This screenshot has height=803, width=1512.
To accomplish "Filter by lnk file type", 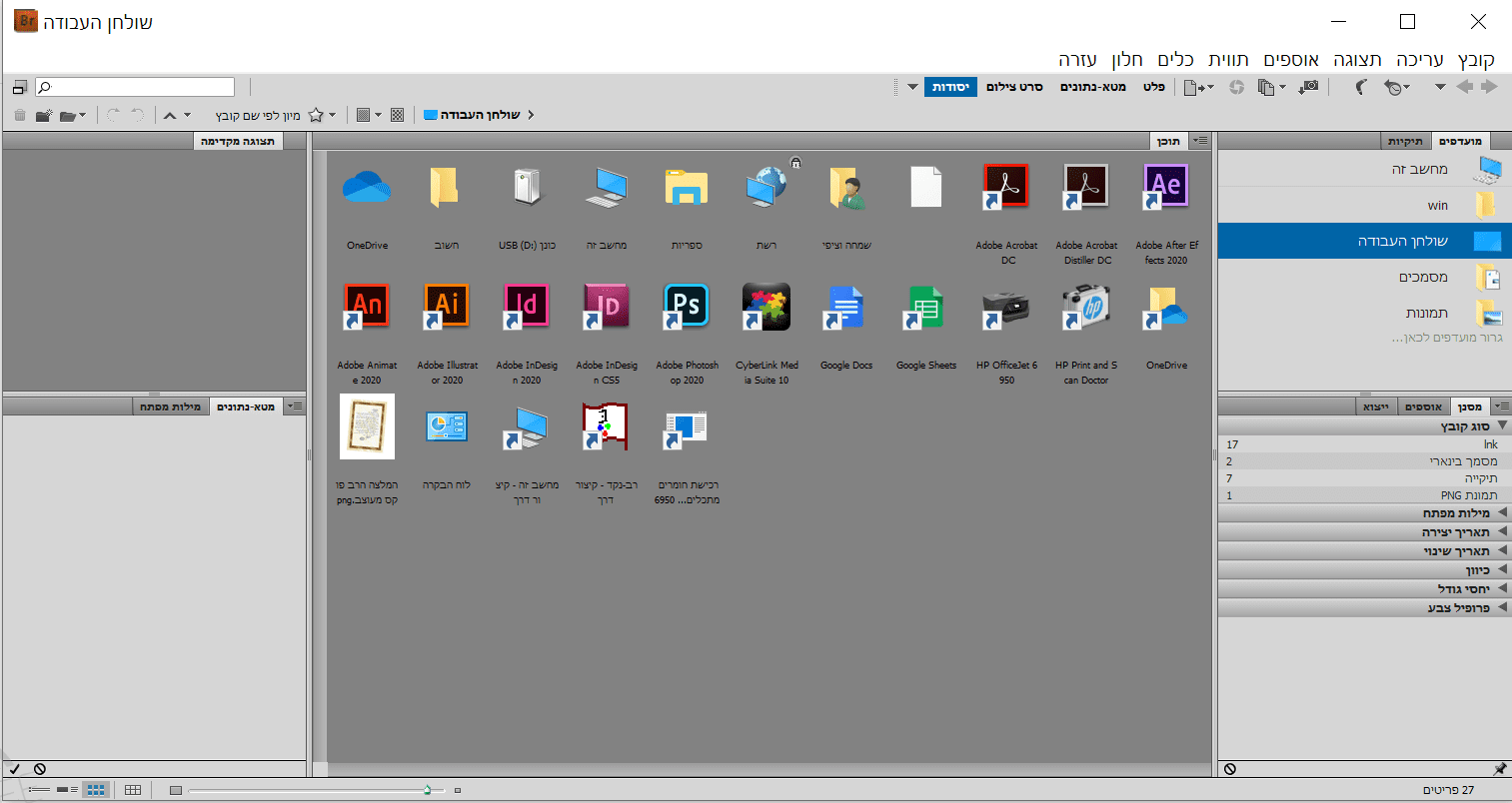I will click(1363, 444).
